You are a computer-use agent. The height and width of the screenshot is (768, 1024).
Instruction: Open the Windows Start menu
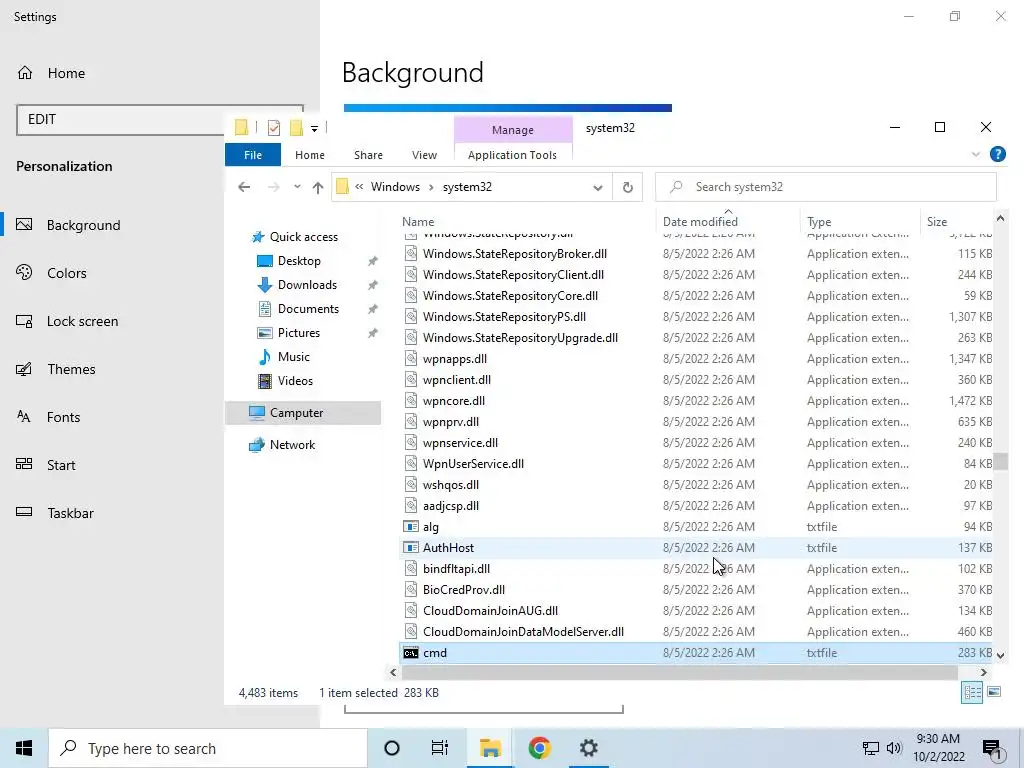point(24,748)
